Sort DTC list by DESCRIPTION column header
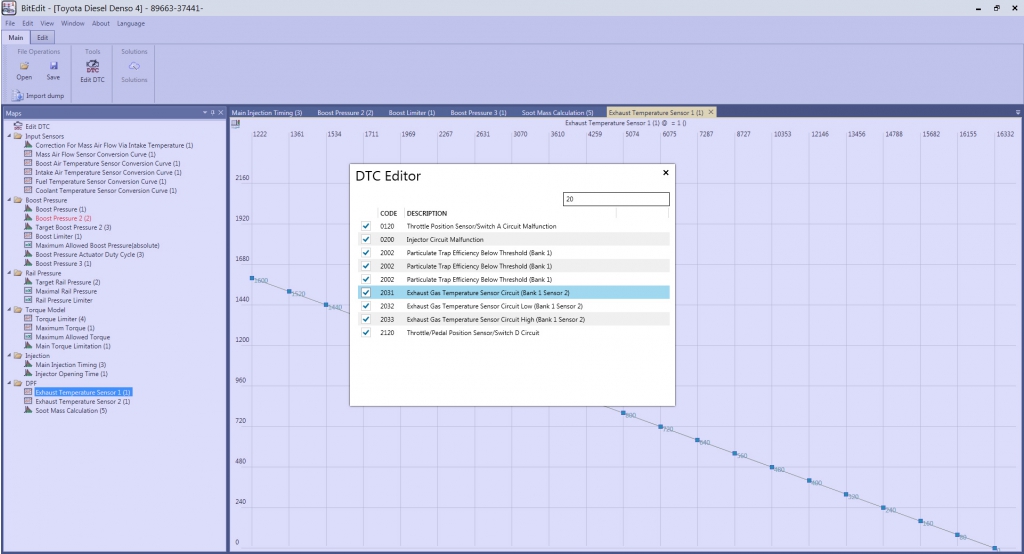The image size is (1024, 554). tap(426, 213)
